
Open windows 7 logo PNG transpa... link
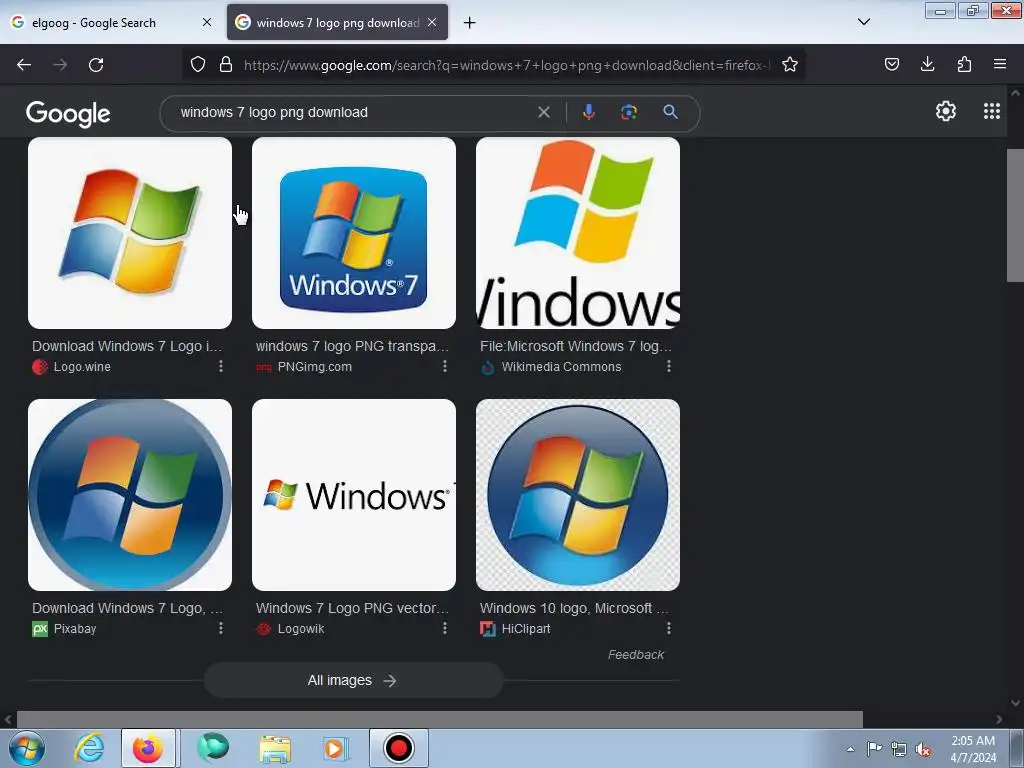point(352,346)
